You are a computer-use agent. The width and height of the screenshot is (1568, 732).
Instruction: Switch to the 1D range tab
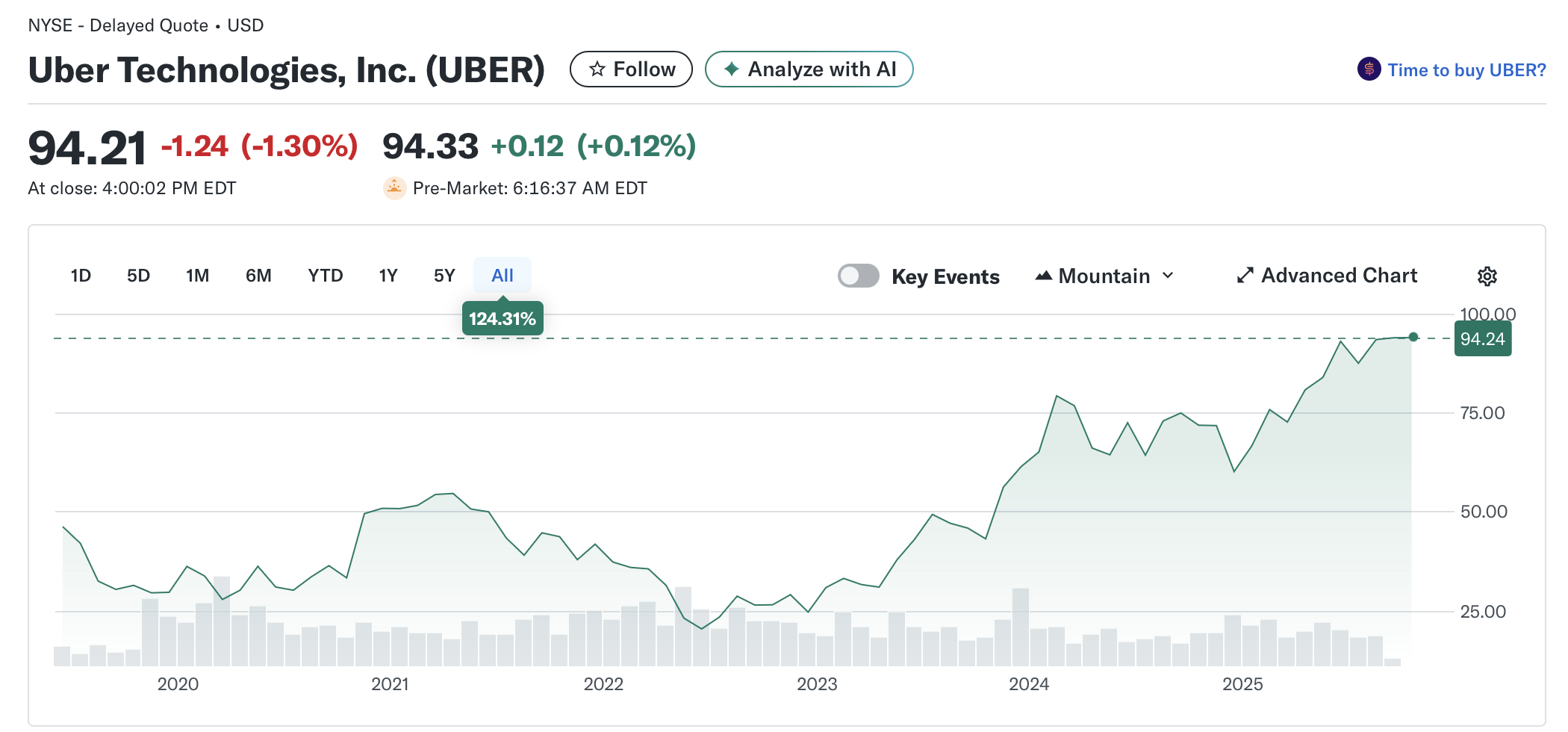(81, 276)
